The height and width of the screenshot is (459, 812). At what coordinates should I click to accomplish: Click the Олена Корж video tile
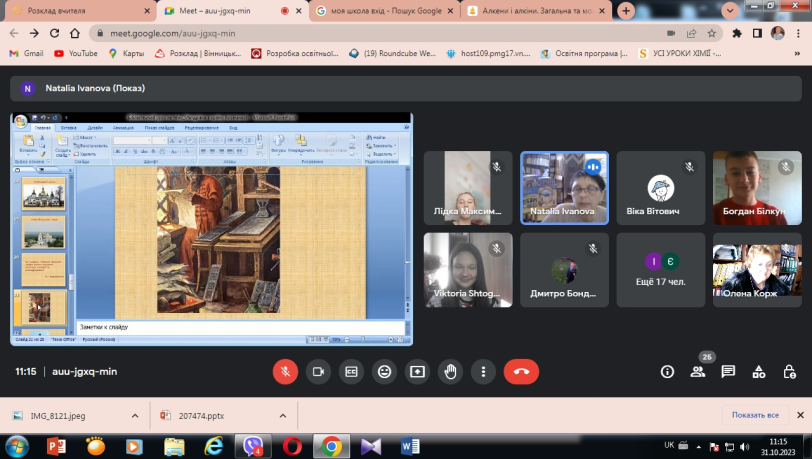click(x=757, y=270)
